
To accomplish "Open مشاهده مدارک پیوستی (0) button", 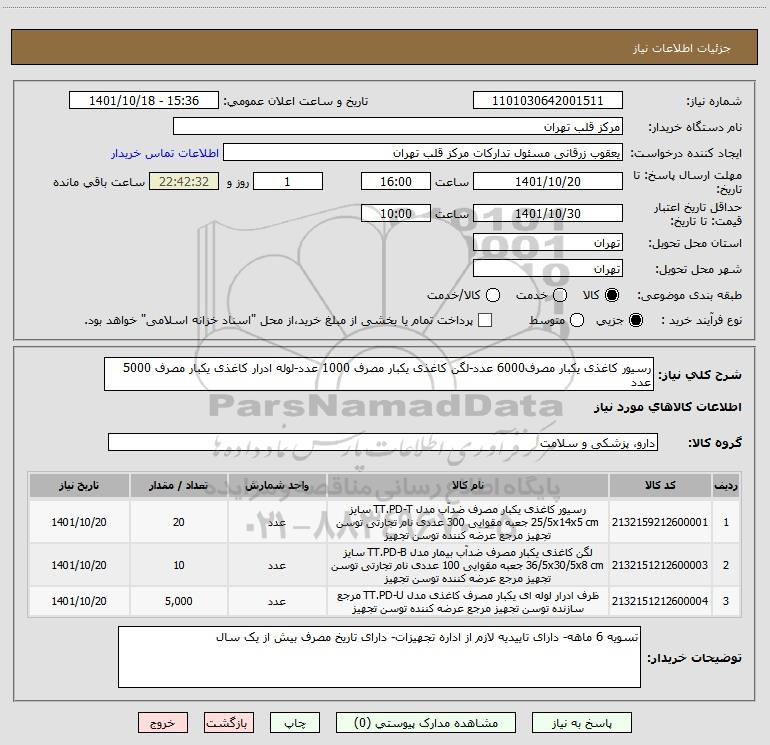I will click(x=426, y=723).
